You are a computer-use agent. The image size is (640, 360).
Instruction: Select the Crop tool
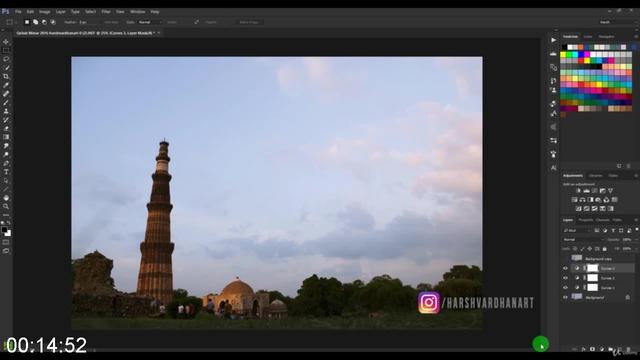[6, 76]
